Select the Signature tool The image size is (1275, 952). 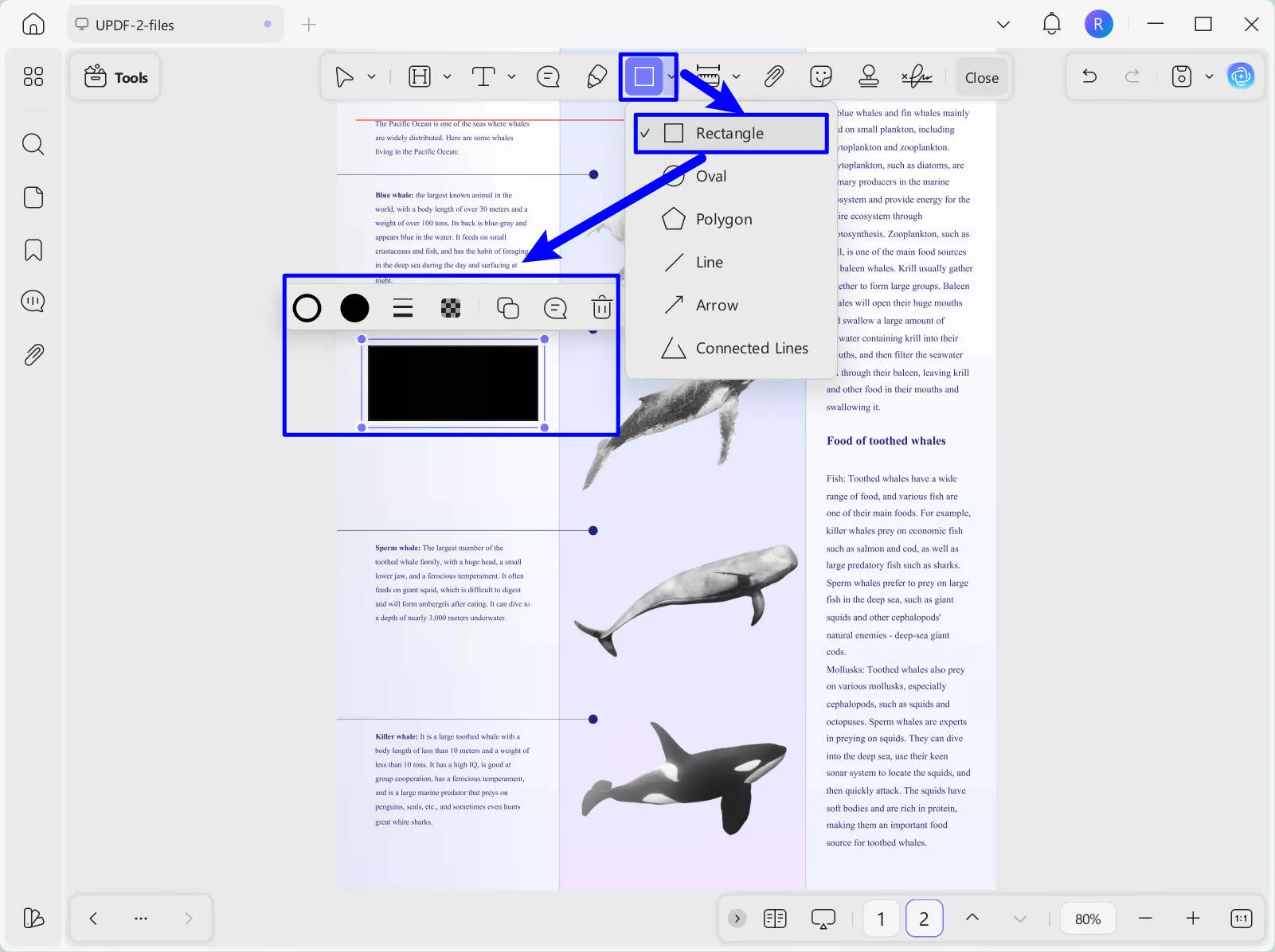[916, 76]
